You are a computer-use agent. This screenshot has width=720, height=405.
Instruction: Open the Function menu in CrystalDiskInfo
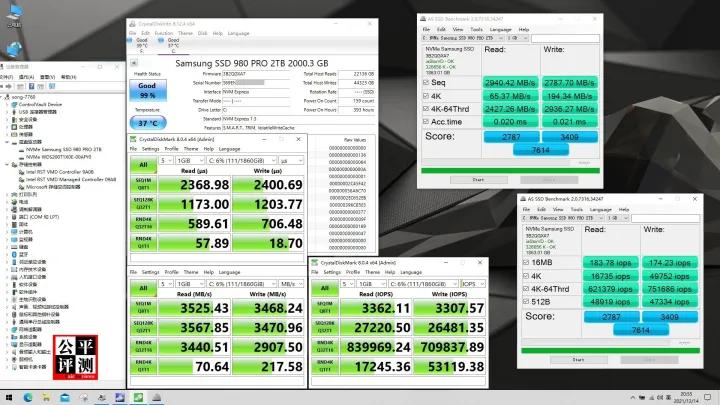coord(163,33)
